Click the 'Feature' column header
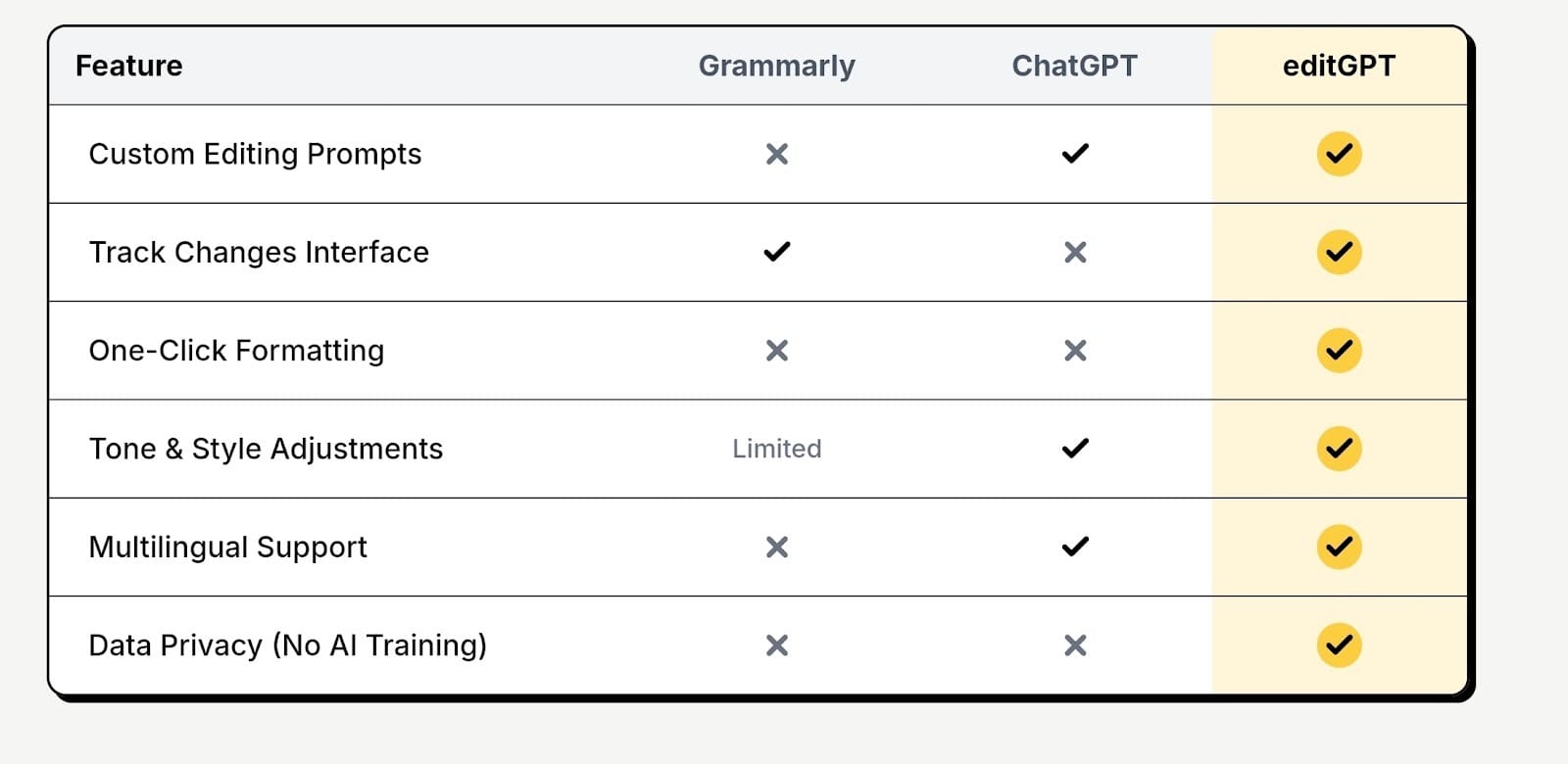The width and height of the screenshot is (1568, 764). [128, 66]
